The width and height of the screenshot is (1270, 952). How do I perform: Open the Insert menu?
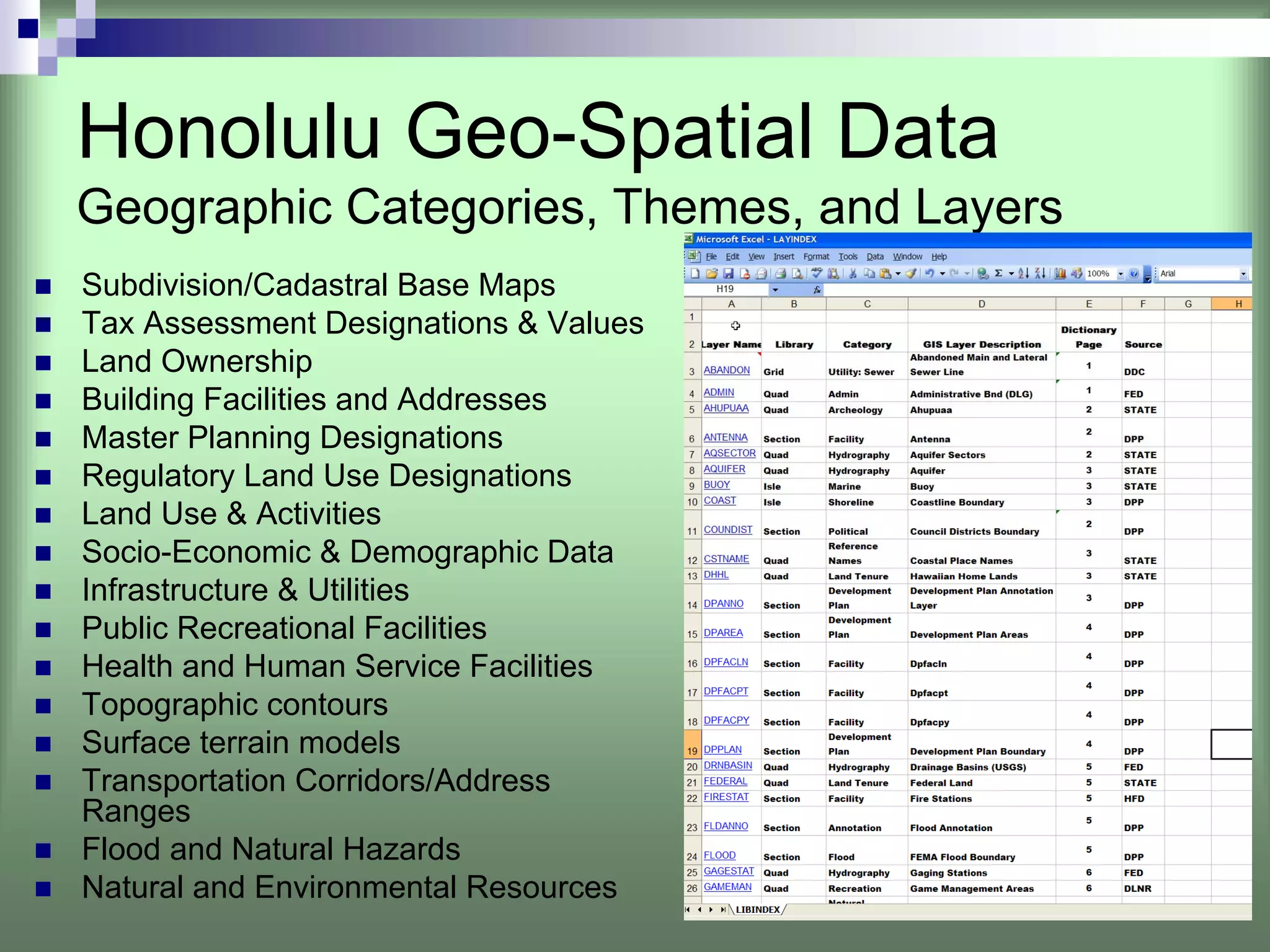[x=784, y=257]
